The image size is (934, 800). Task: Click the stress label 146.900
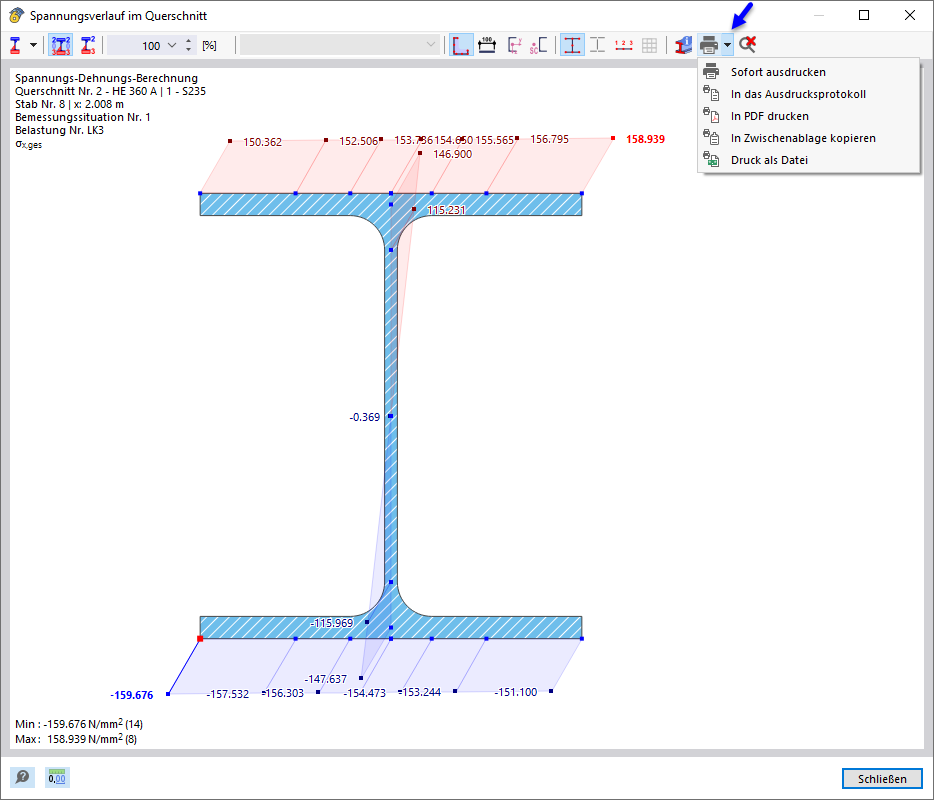coord(453,154)
